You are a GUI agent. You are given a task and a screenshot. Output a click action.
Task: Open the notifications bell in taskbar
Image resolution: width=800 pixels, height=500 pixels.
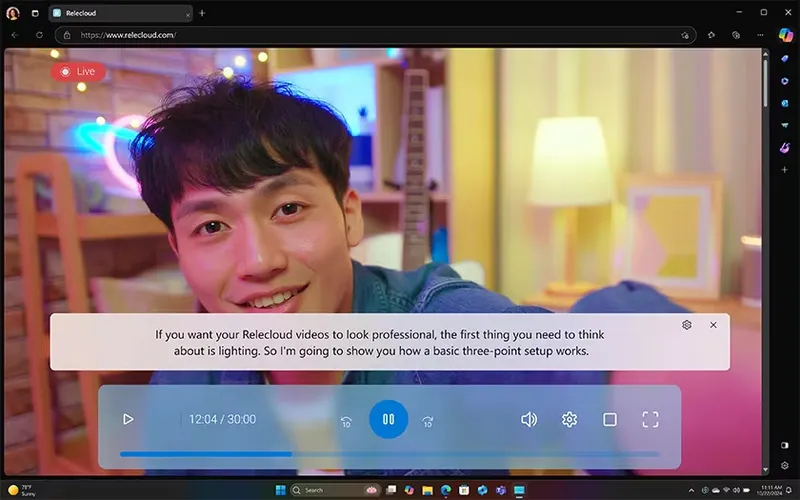[789, 490]
